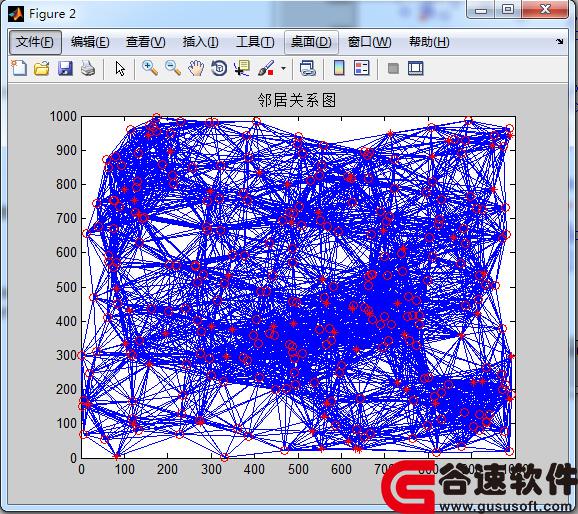Click the x-axis label 300
This screenshot has height=514, width=578.
[x=211, y=469]
